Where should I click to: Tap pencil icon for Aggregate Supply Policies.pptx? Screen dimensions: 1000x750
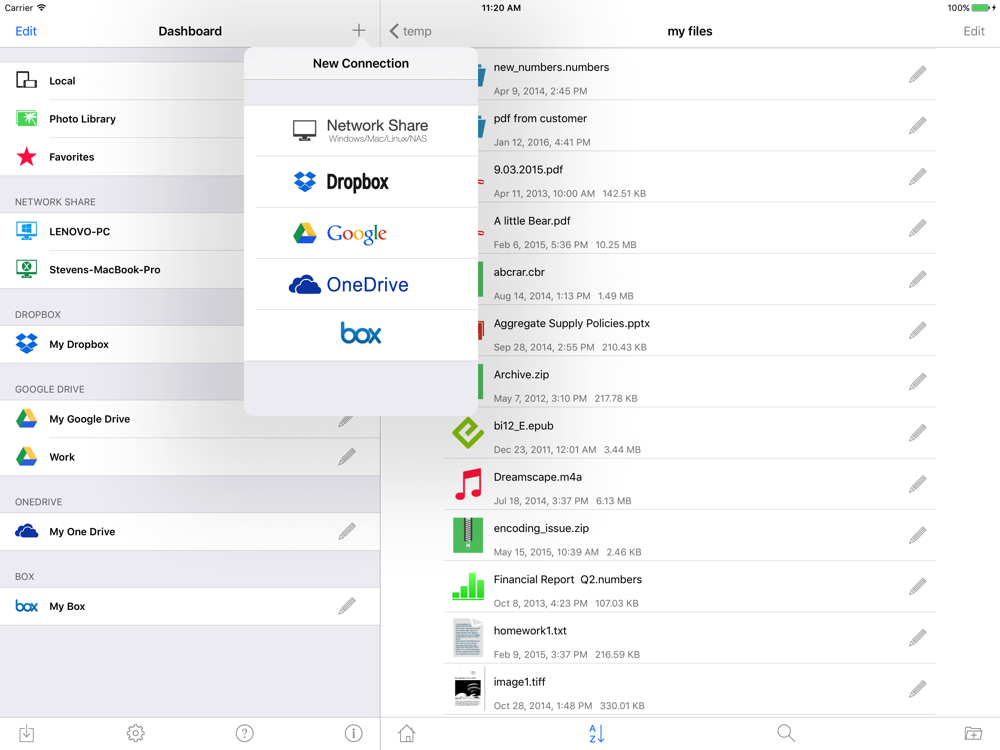tap(918, 330)
